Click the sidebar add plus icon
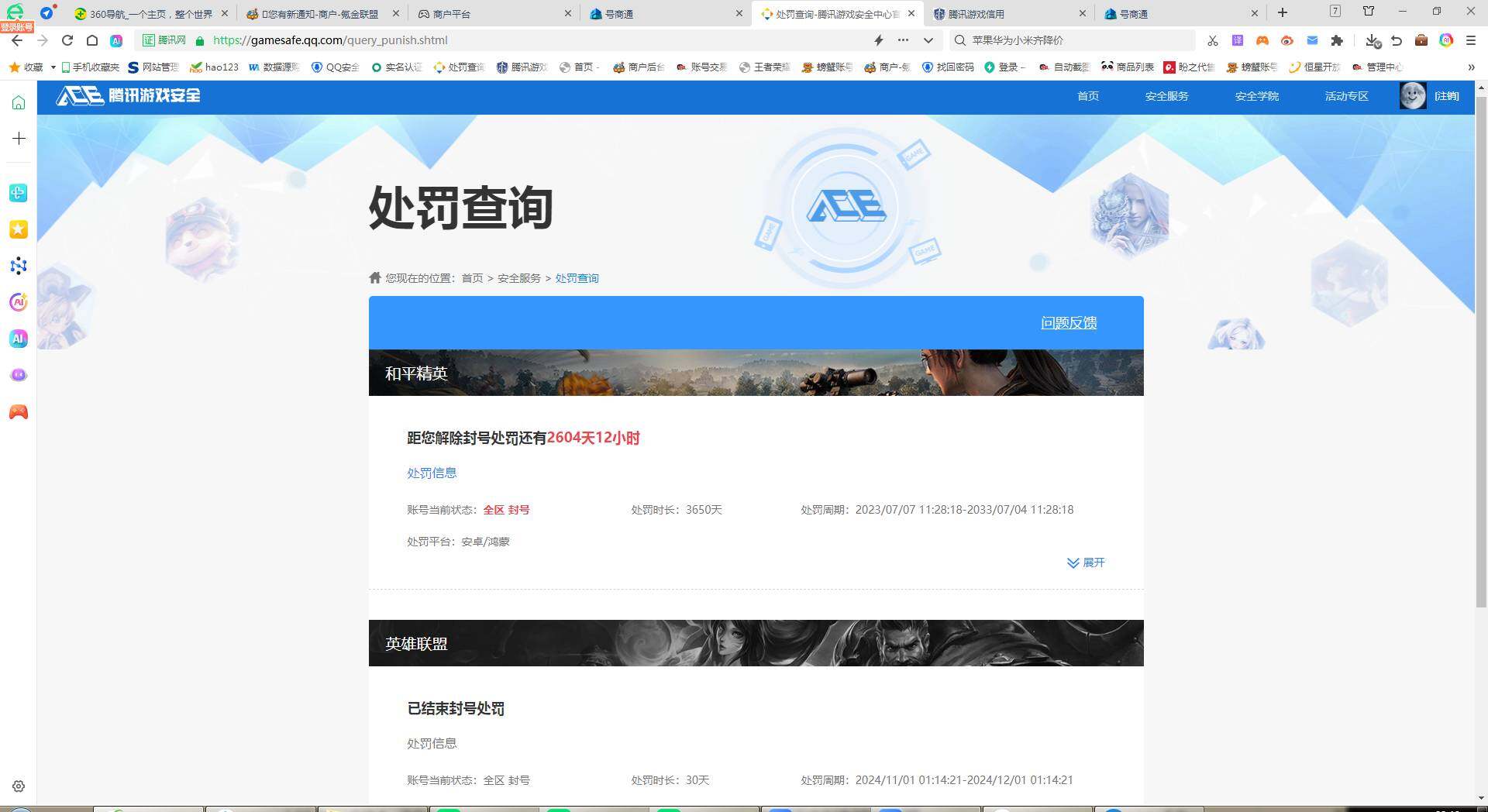The image size is (1488, 812). pyautogui.click(x=19, y=139)
